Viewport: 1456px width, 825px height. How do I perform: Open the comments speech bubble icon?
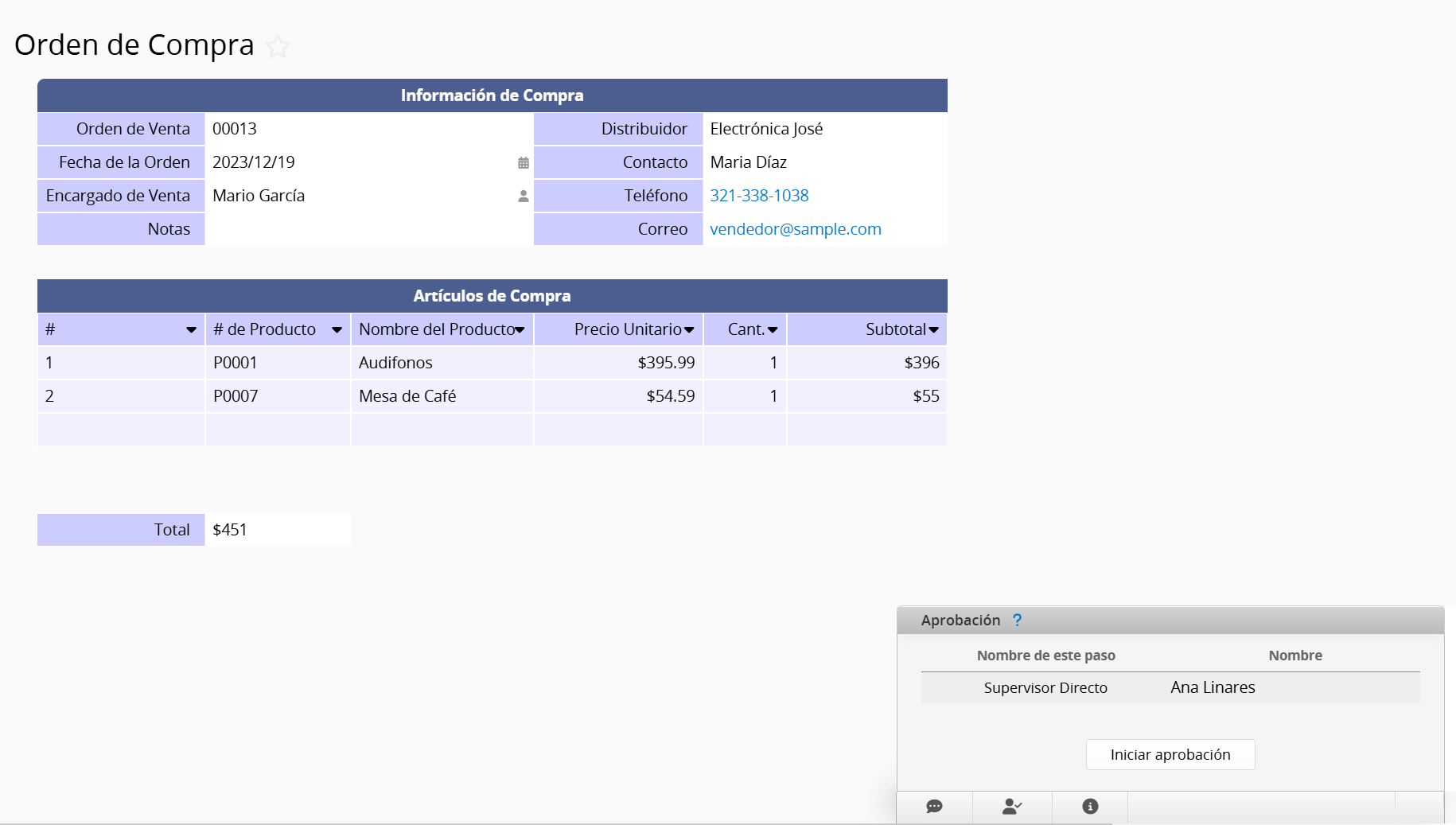point(934,807)
